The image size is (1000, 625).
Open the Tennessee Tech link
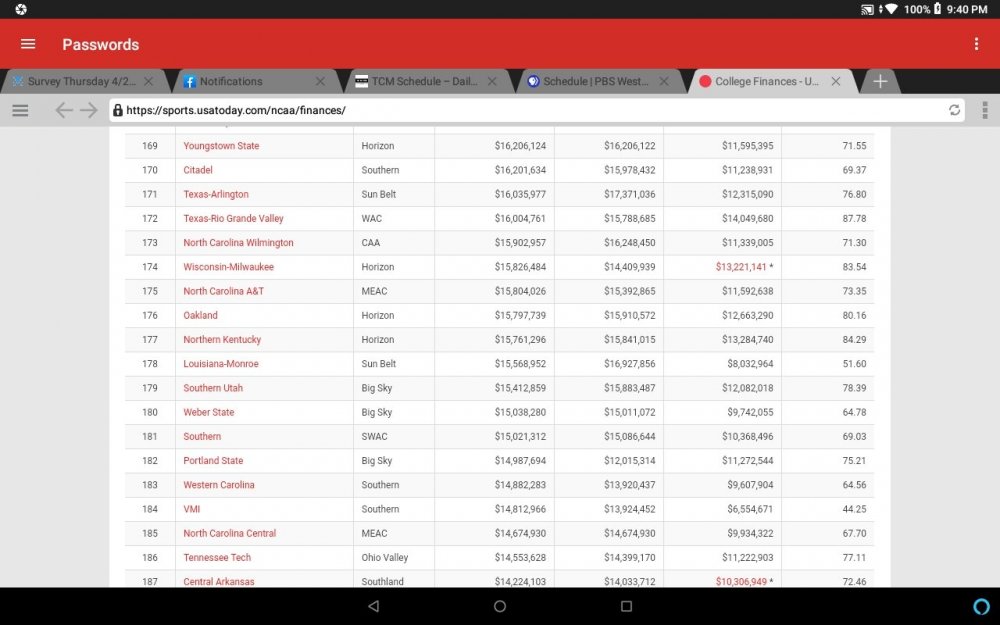[x=217, y=558]
